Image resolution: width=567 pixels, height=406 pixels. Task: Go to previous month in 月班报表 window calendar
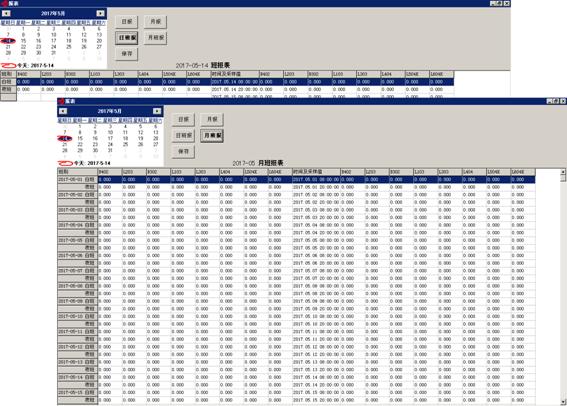tap(63, 111)
